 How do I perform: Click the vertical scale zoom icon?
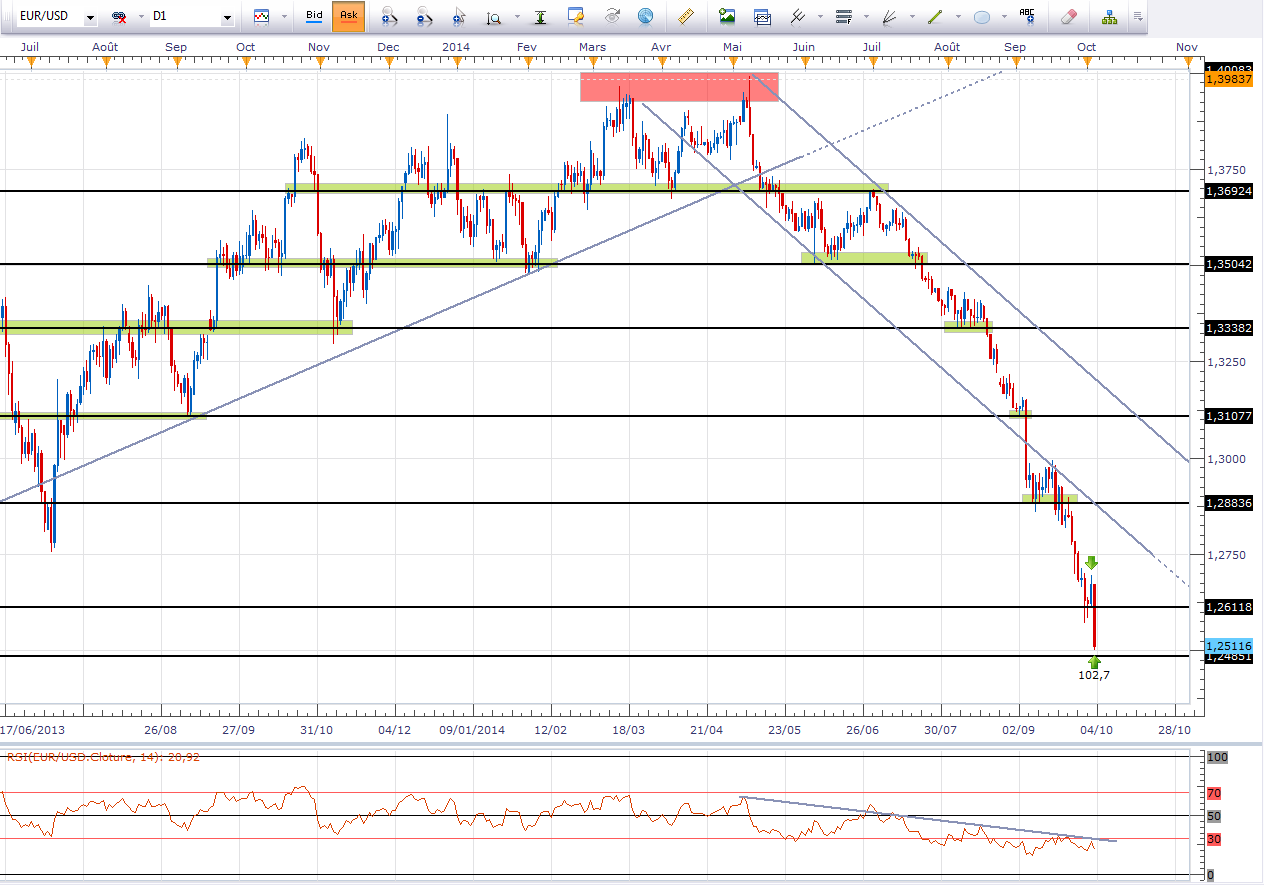coord(492,17)
